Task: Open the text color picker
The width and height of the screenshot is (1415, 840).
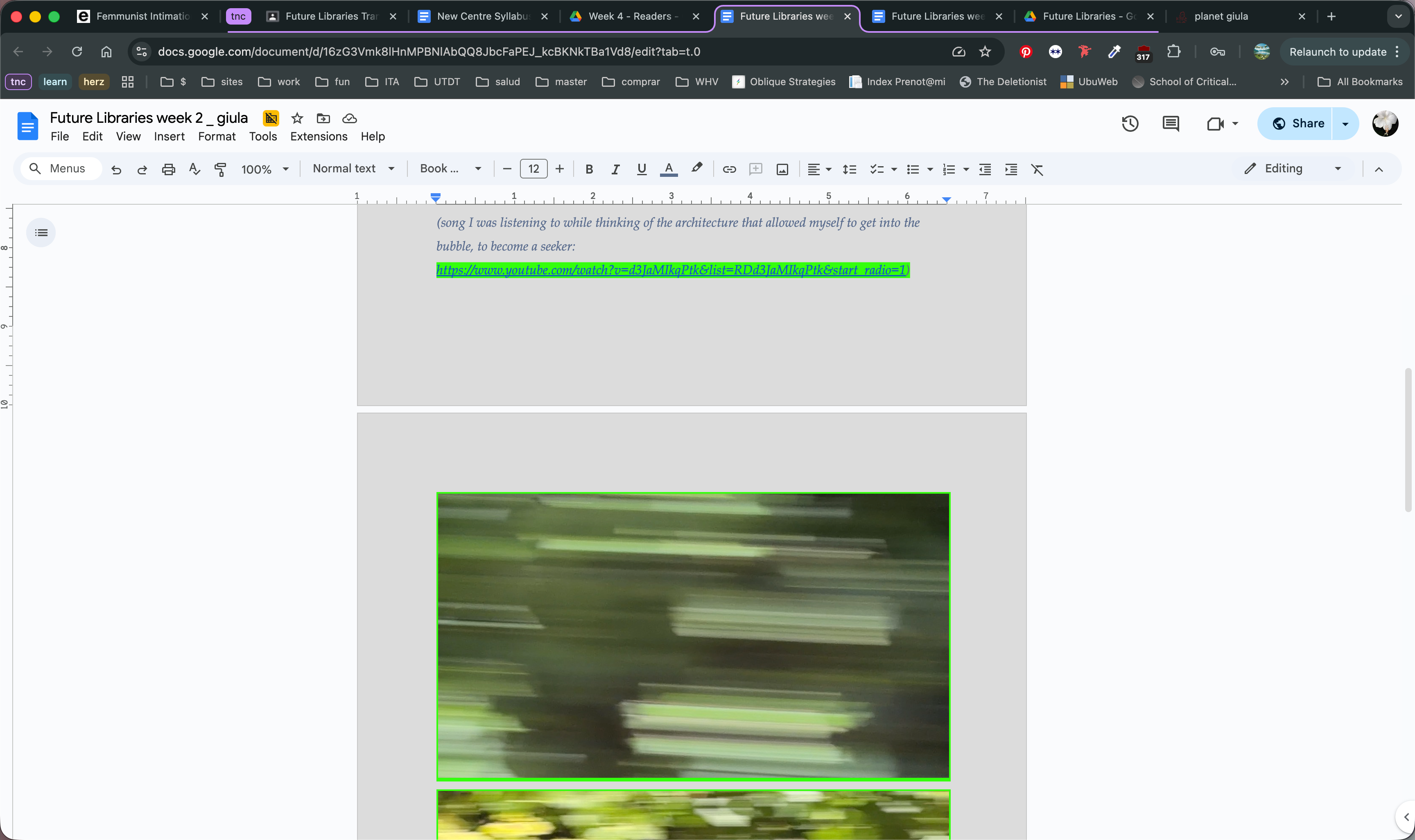Action: tap(669, 169)
